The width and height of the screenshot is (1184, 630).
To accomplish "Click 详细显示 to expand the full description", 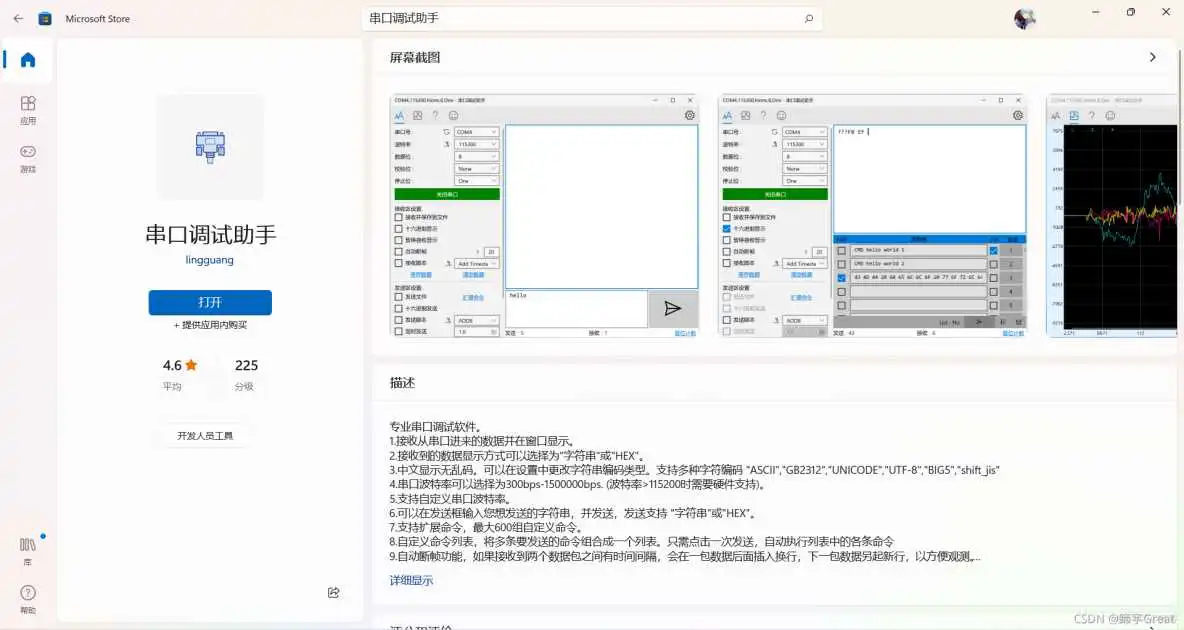I will 411,579.
